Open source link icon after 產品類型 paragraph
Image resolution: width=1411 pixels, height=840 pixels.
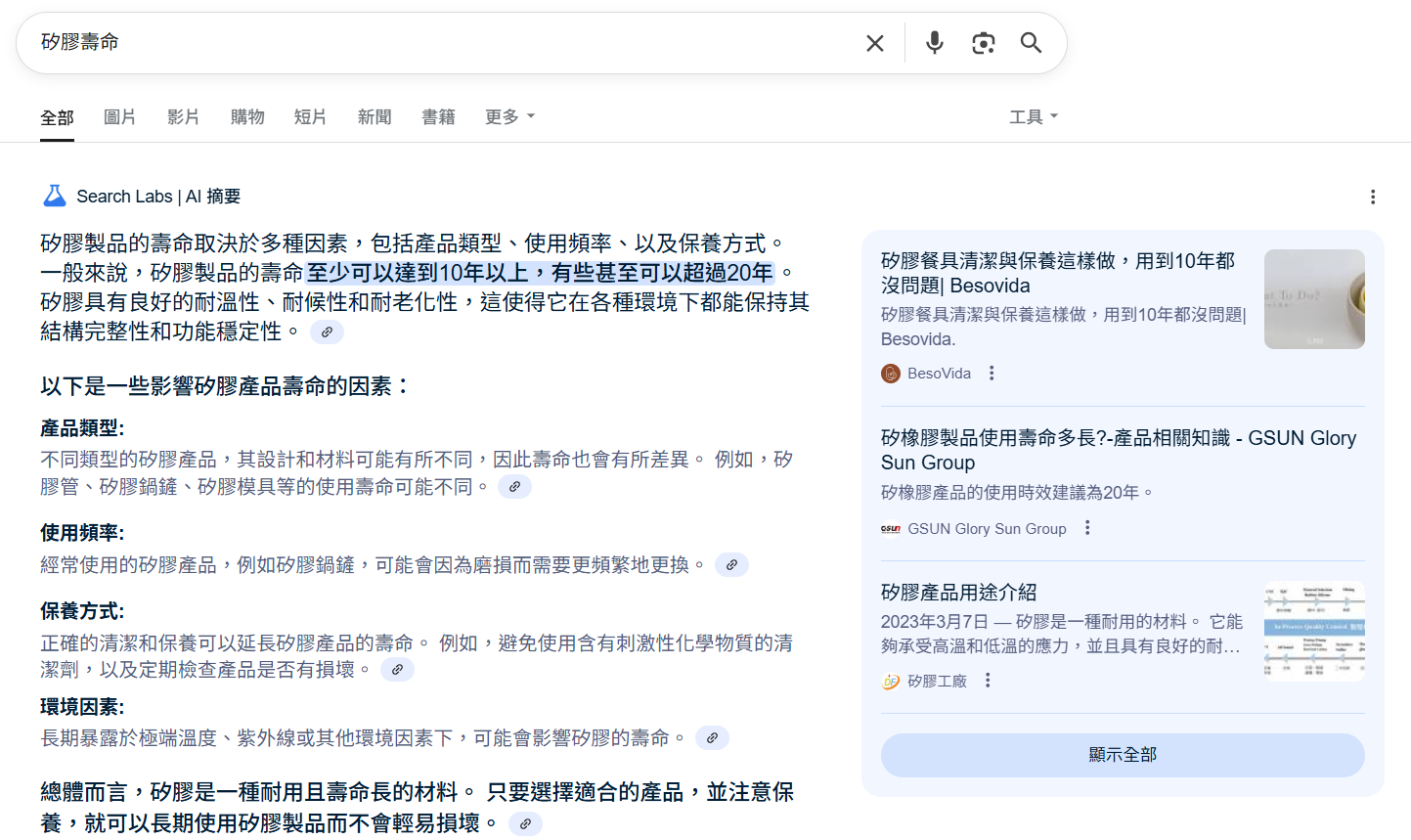click(514, 486)
